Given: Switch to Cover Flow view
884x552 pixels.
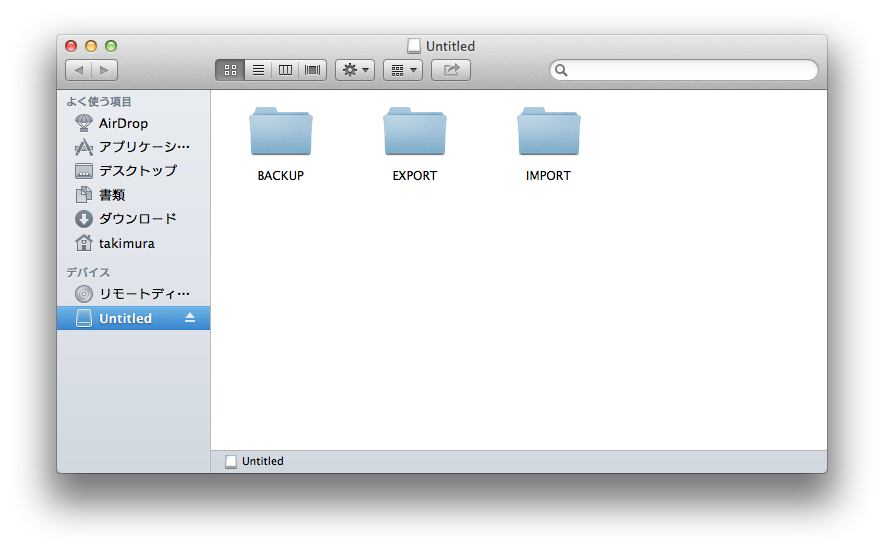Looking at the screenshot, I should 312,70.
